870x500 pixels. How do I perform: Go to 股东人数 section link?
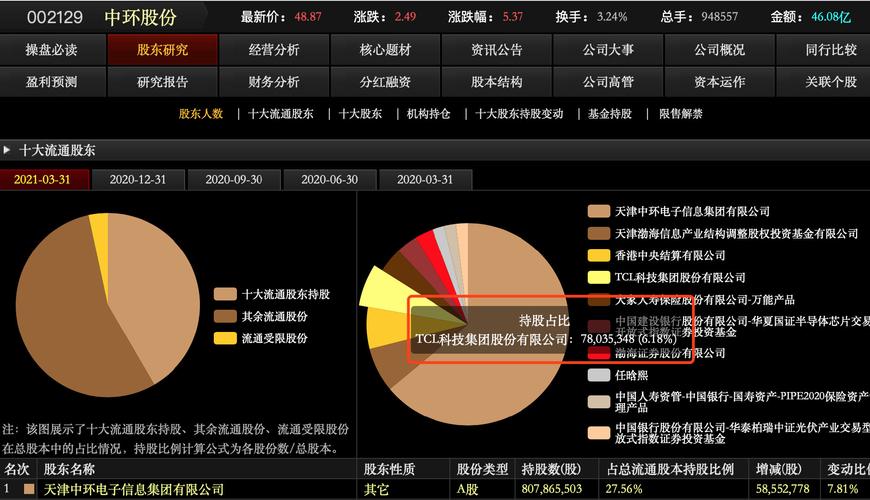[201, 114]
